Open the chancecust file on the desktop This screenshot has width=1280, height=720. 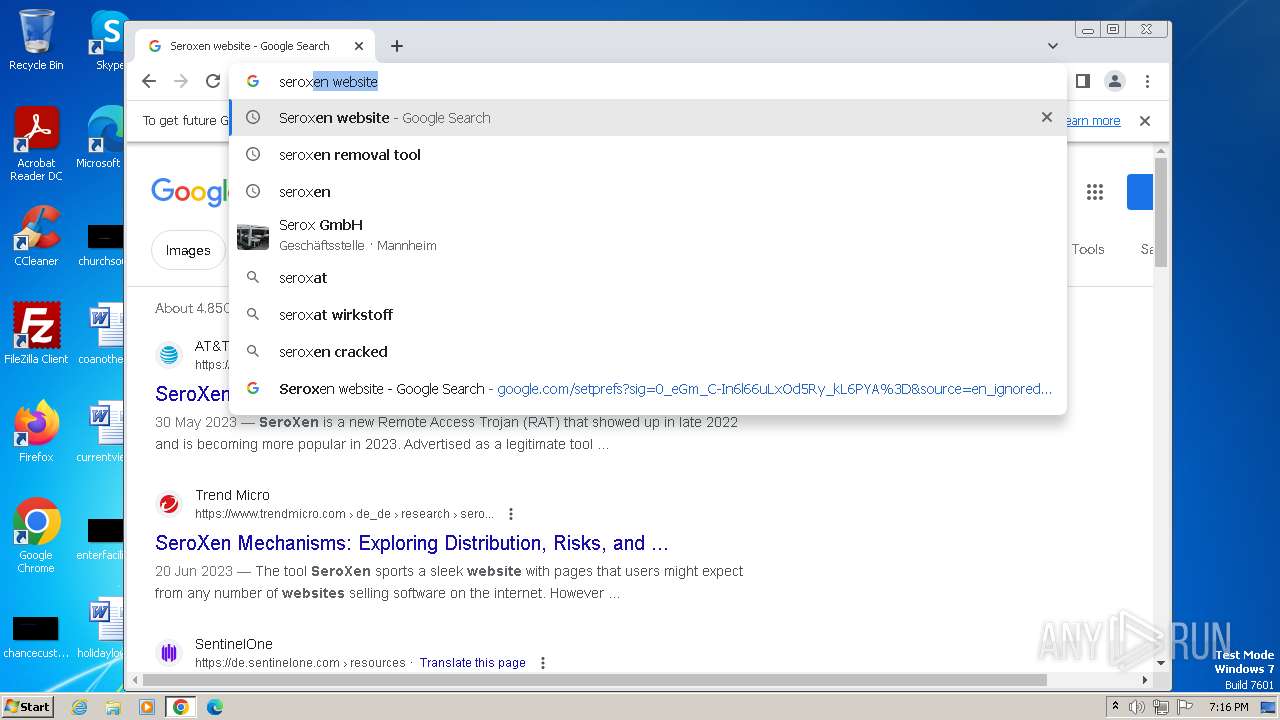(x=36, y=636)
